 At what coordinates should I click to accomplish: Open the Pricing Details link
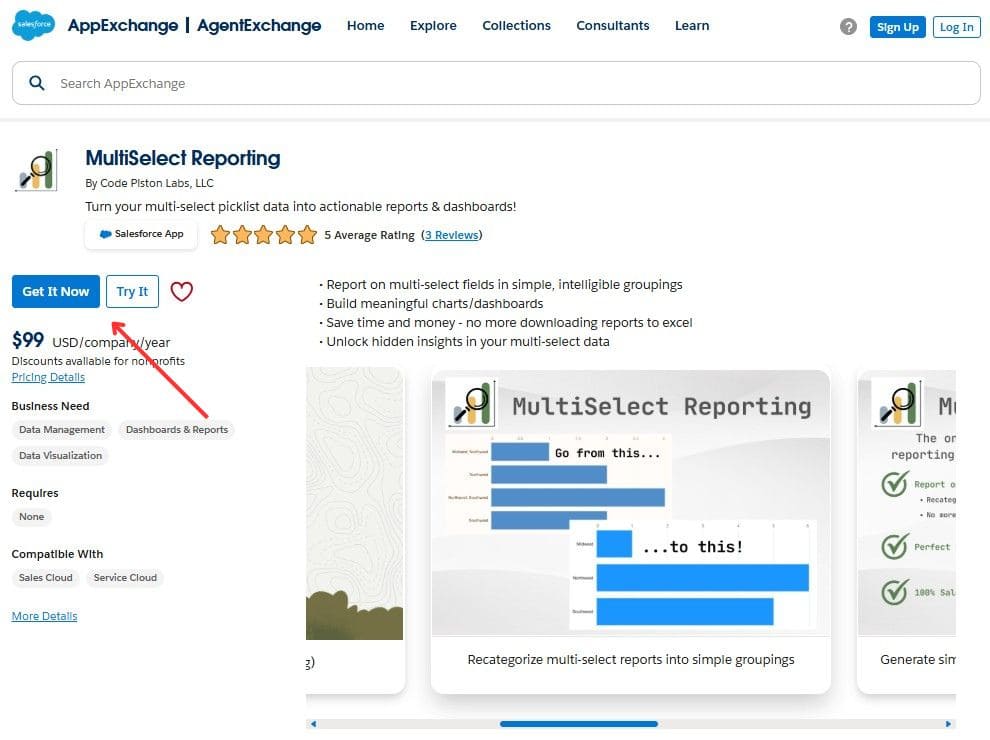coord(48,377)
